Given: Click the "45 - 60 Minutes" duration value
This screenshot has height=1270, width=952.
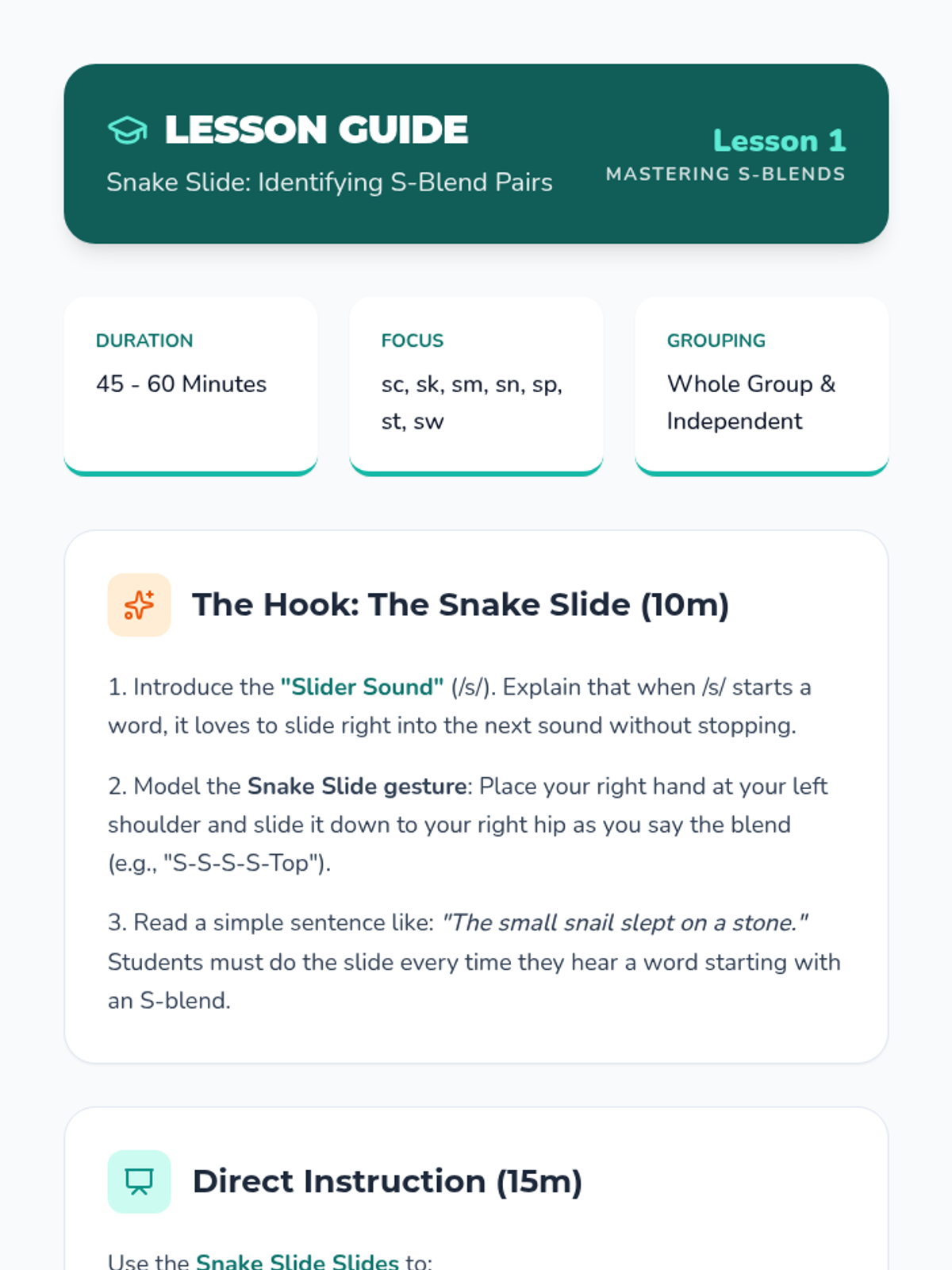Looking at the screenshot, I should [181, 384].
